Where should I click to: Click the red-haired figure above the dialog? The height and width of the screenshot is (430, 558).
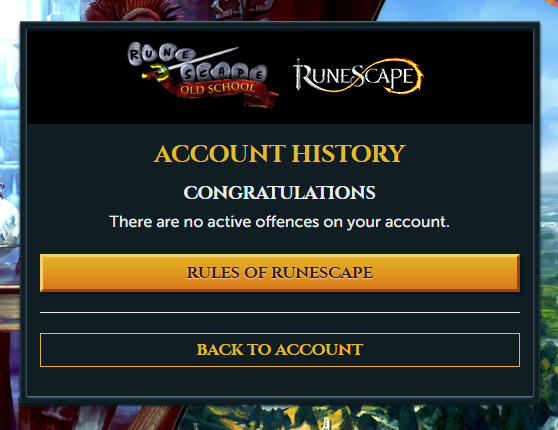(135, 11)
